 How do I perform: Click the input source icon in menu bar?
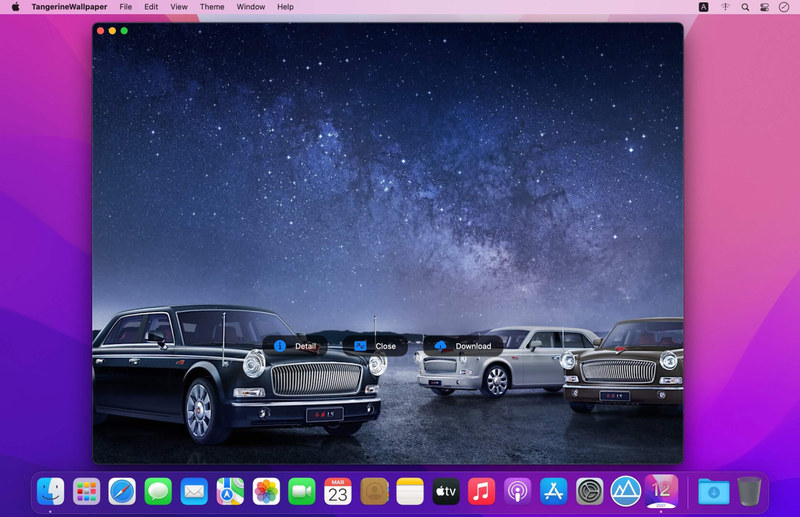[704, 7]
